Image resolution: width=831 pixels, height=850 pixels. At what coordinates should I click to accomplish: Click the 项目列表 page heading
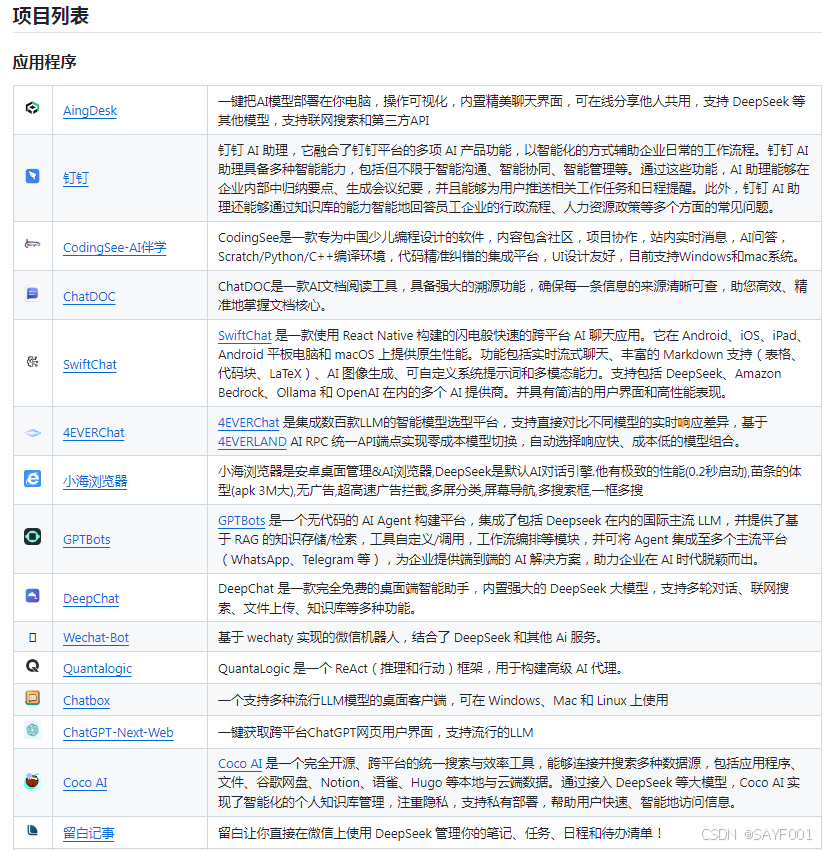coord(51,16)
